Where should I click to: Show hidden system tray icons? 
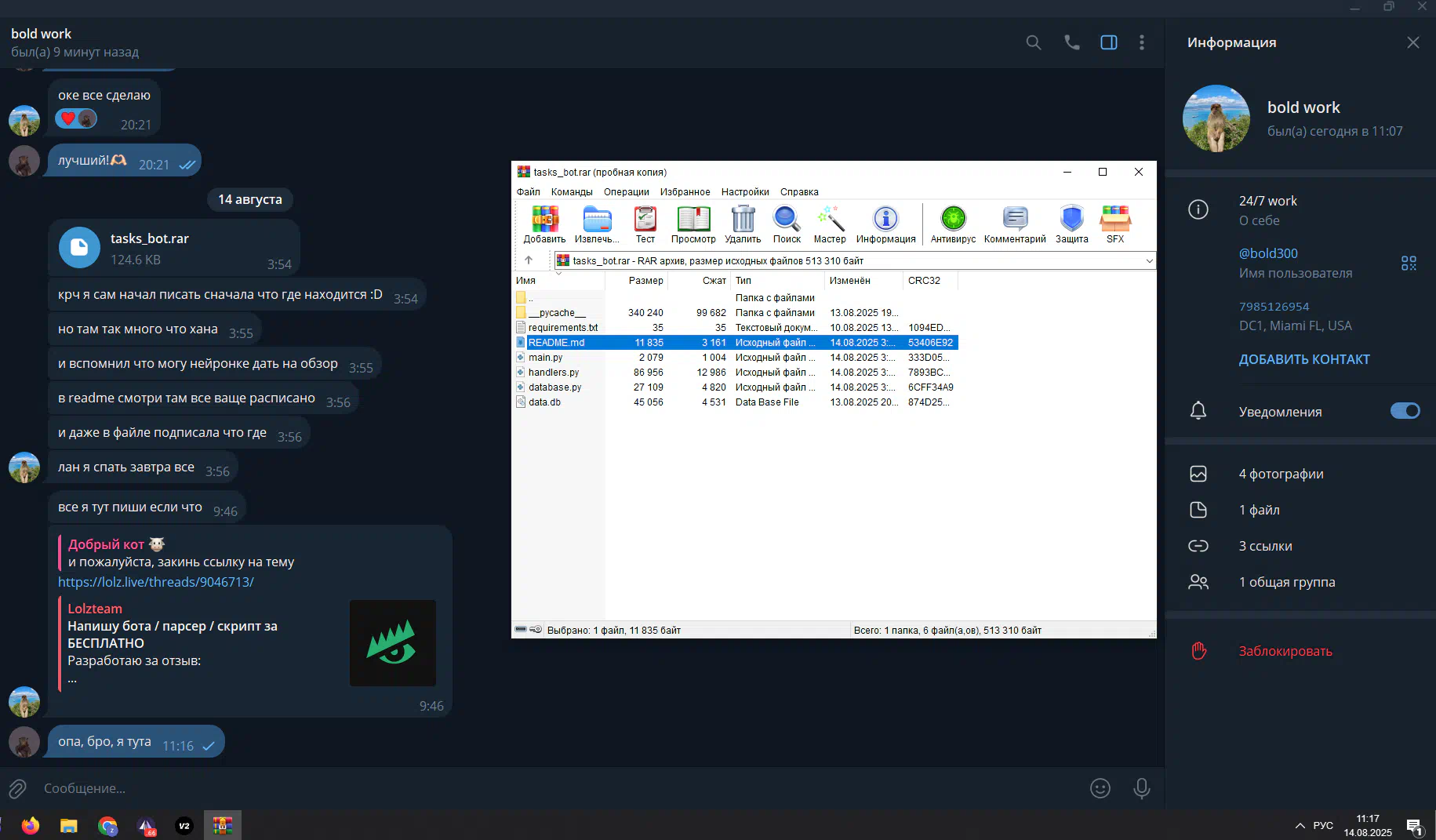(x=1300, y=825)
